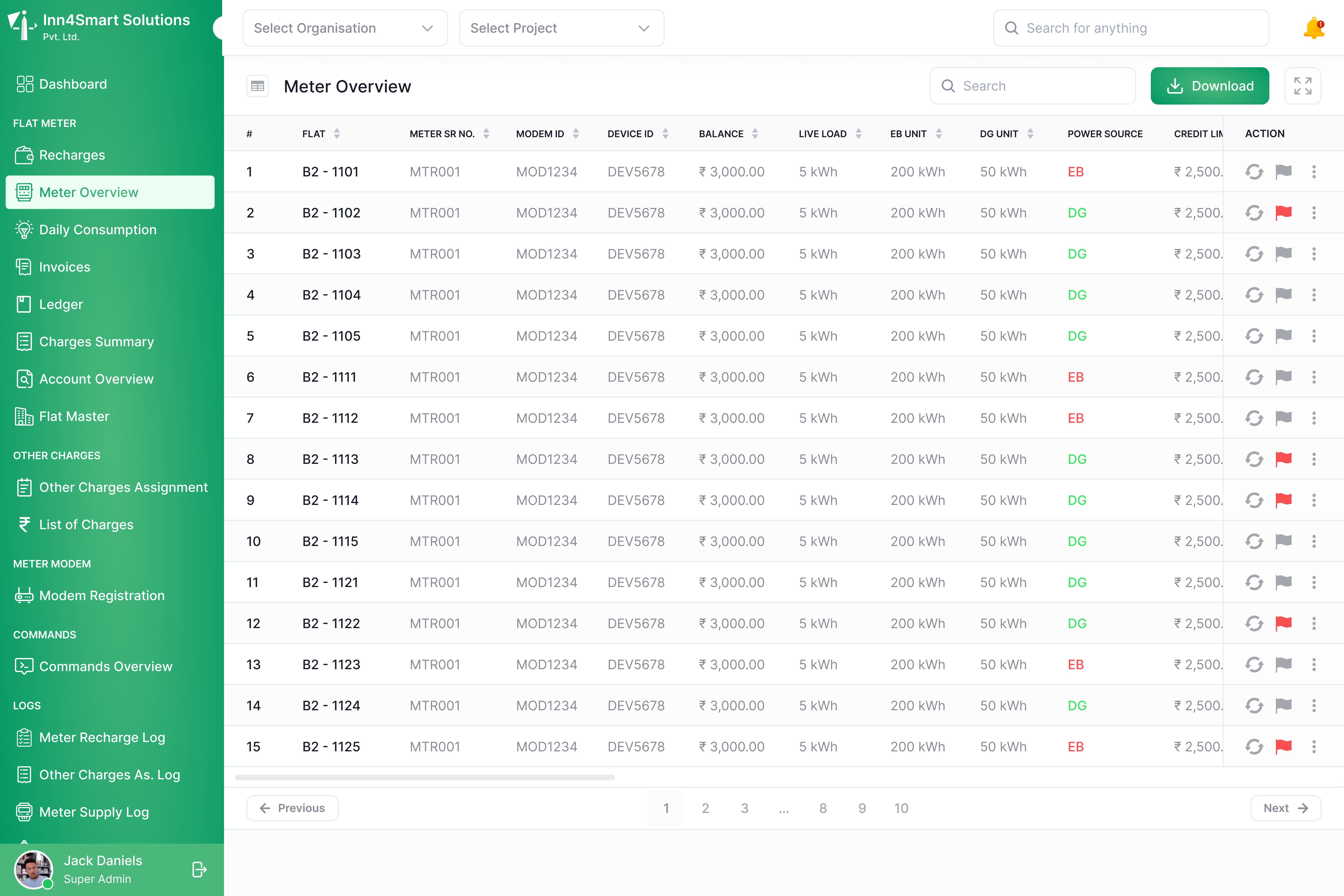Sort table by DEVICE ID column
Screen dimensions: 1344x896
point(665,134)
